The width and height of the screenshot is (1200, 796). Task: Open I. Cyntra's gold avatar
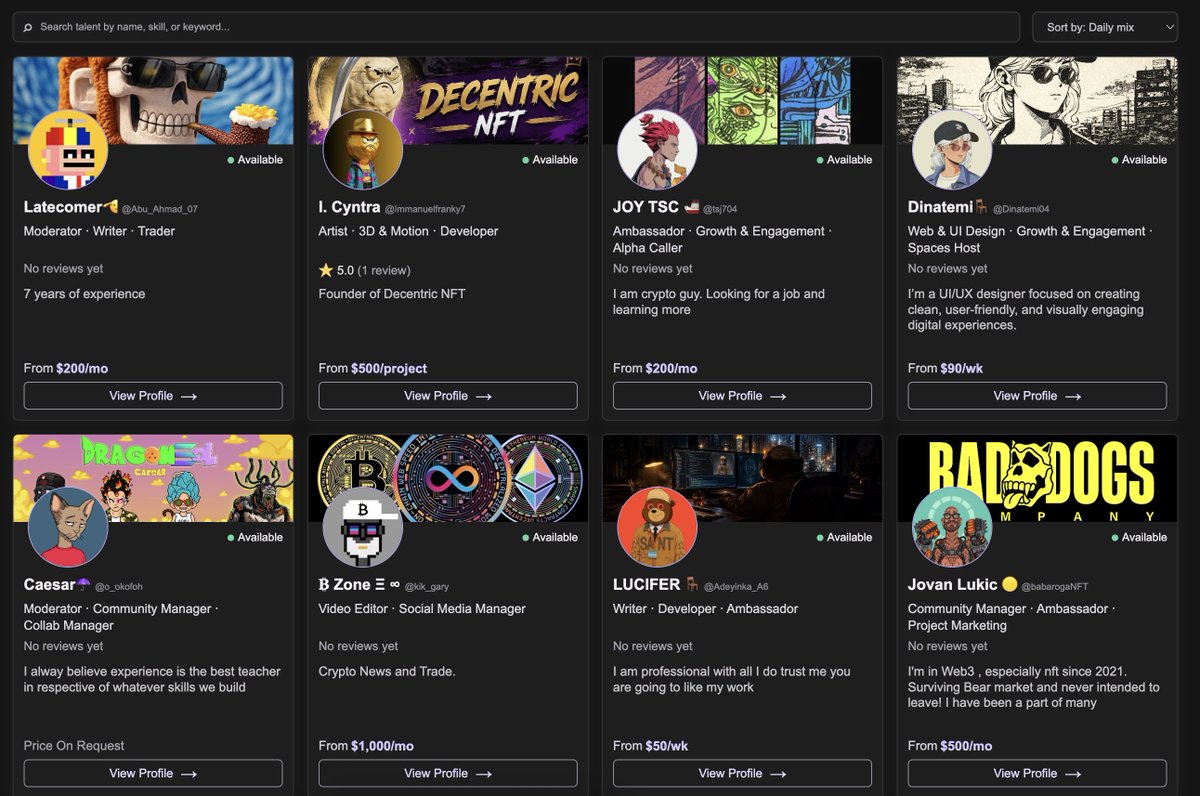(363, 150)
